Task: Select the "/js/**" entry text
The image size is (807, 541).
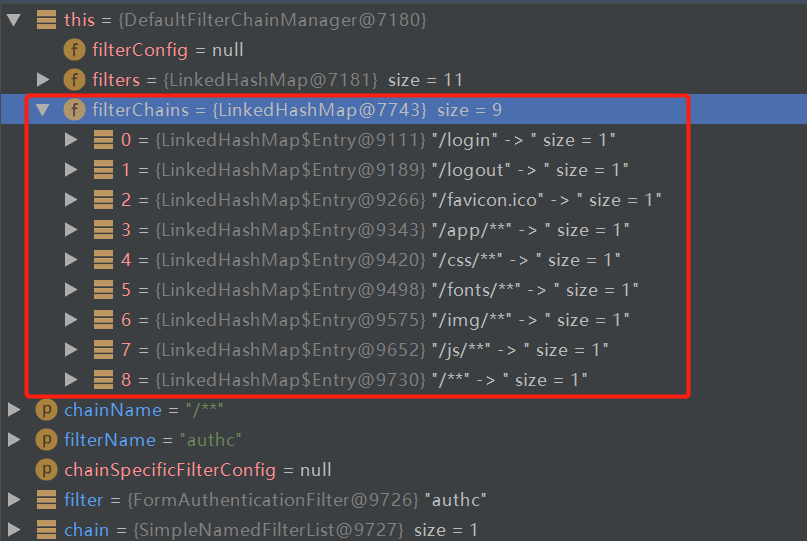Action: (x=462, y=350)
